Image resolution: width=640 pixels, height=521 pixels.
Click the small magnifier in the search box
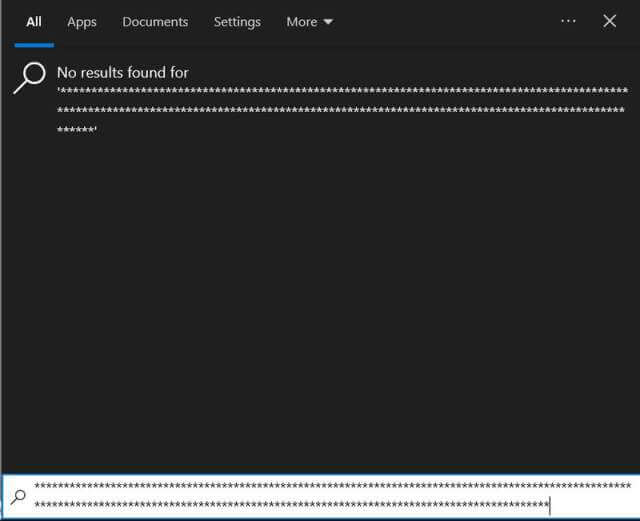pyautogui.click(x=18, y=497)
